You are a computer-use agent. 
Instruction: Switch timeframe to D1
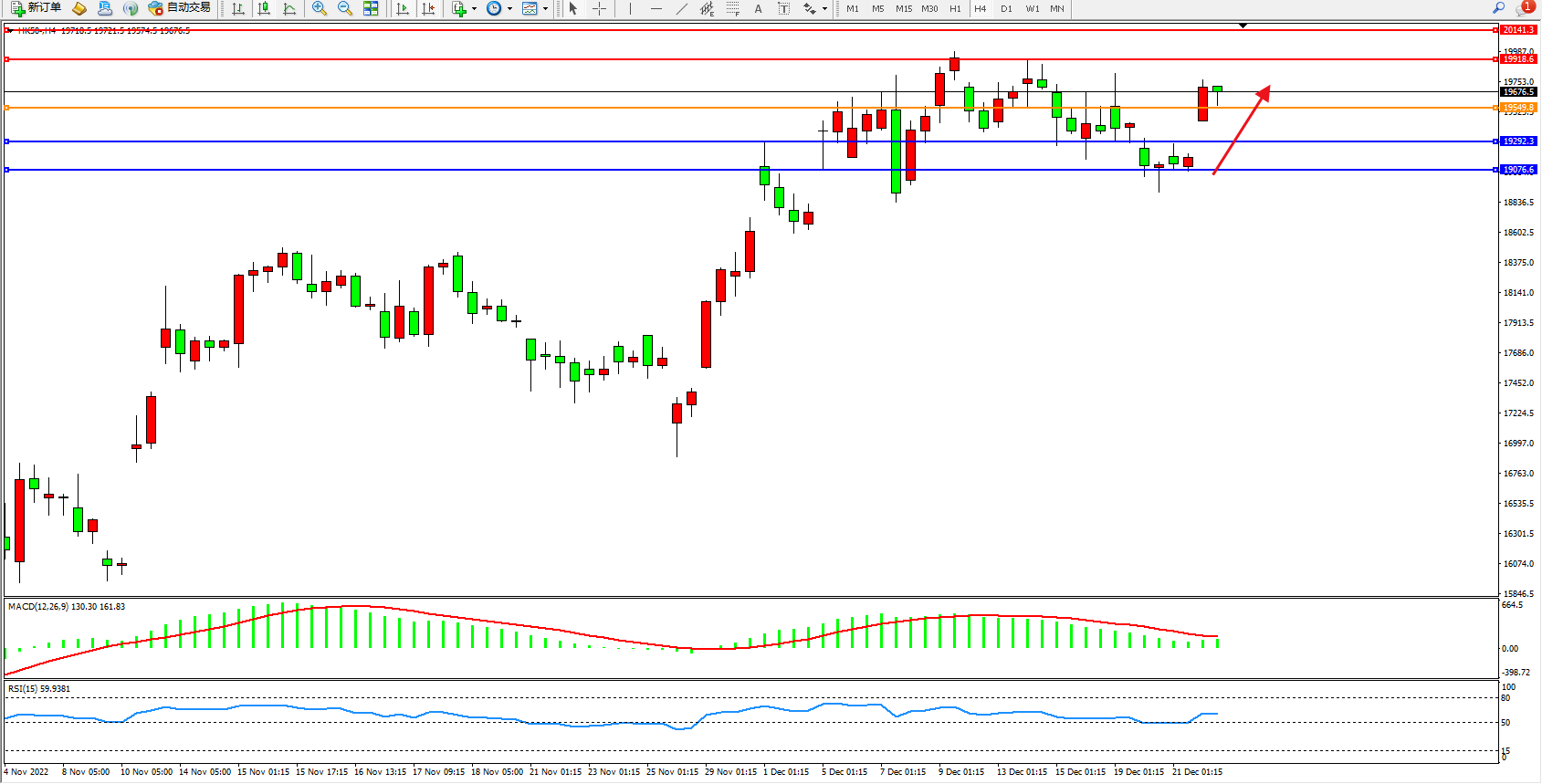click(x=1006, y=8)
